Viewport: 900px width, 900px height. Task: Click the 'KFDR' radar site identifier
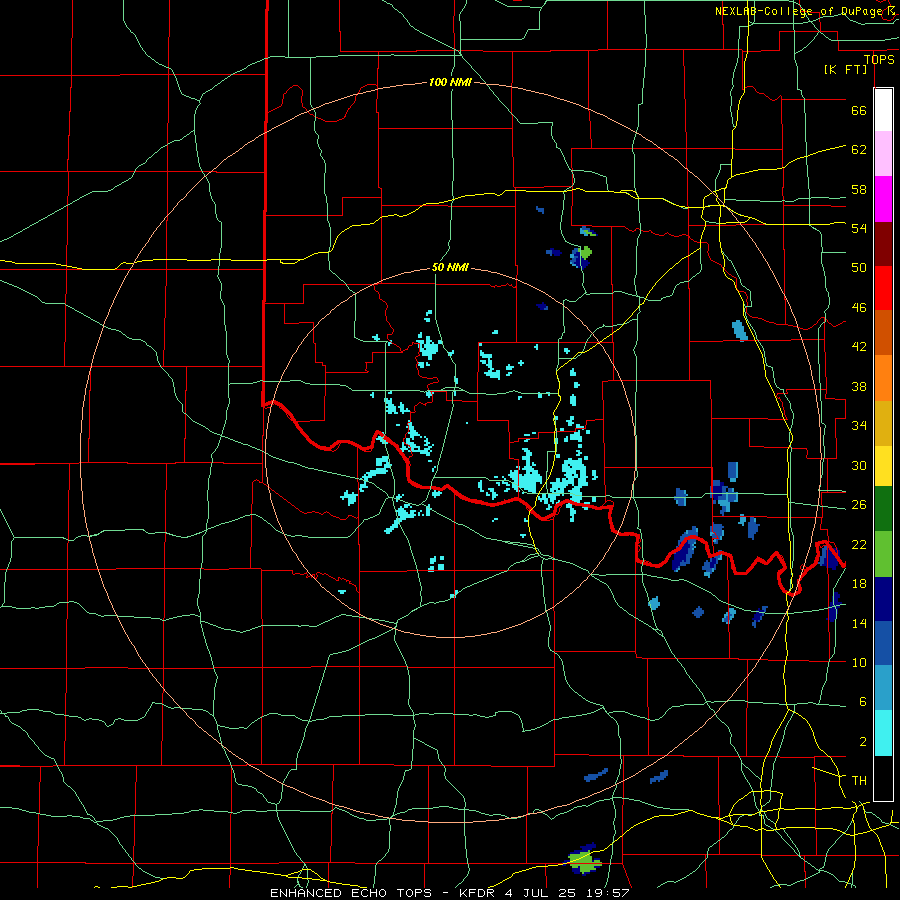(x=476, y=893)
